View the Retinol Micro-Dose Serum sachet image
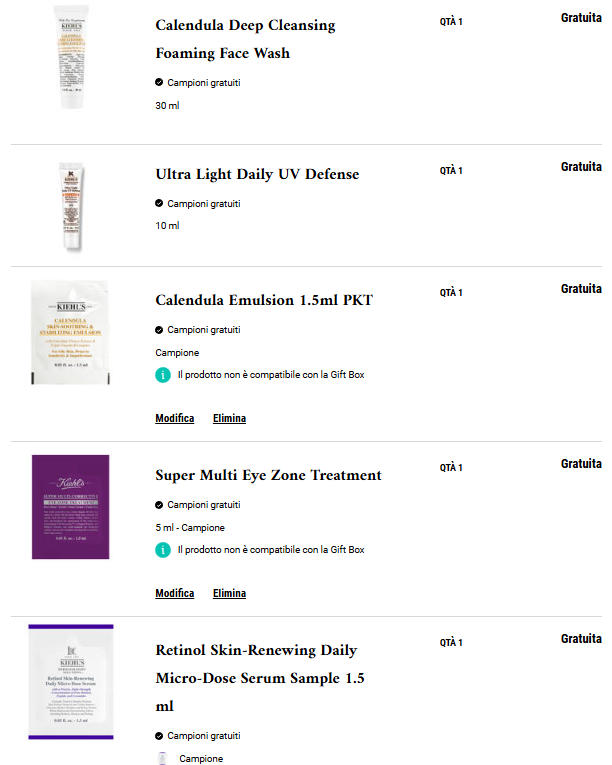Viewport: 612px width, 765px height. point(71,682)
